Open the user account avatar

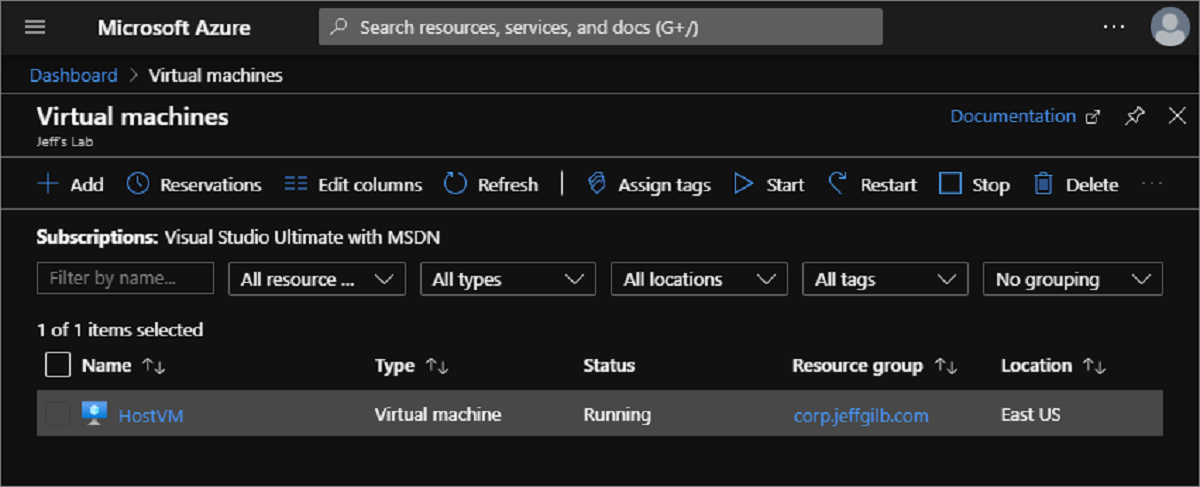[x=1170, y=27]
